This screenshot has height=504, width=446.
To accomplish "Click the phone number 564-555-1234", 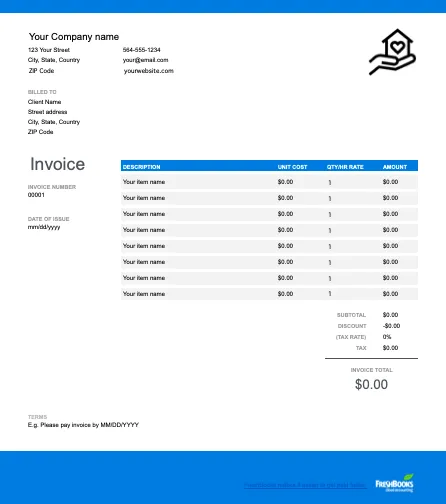I will point(141,50).
